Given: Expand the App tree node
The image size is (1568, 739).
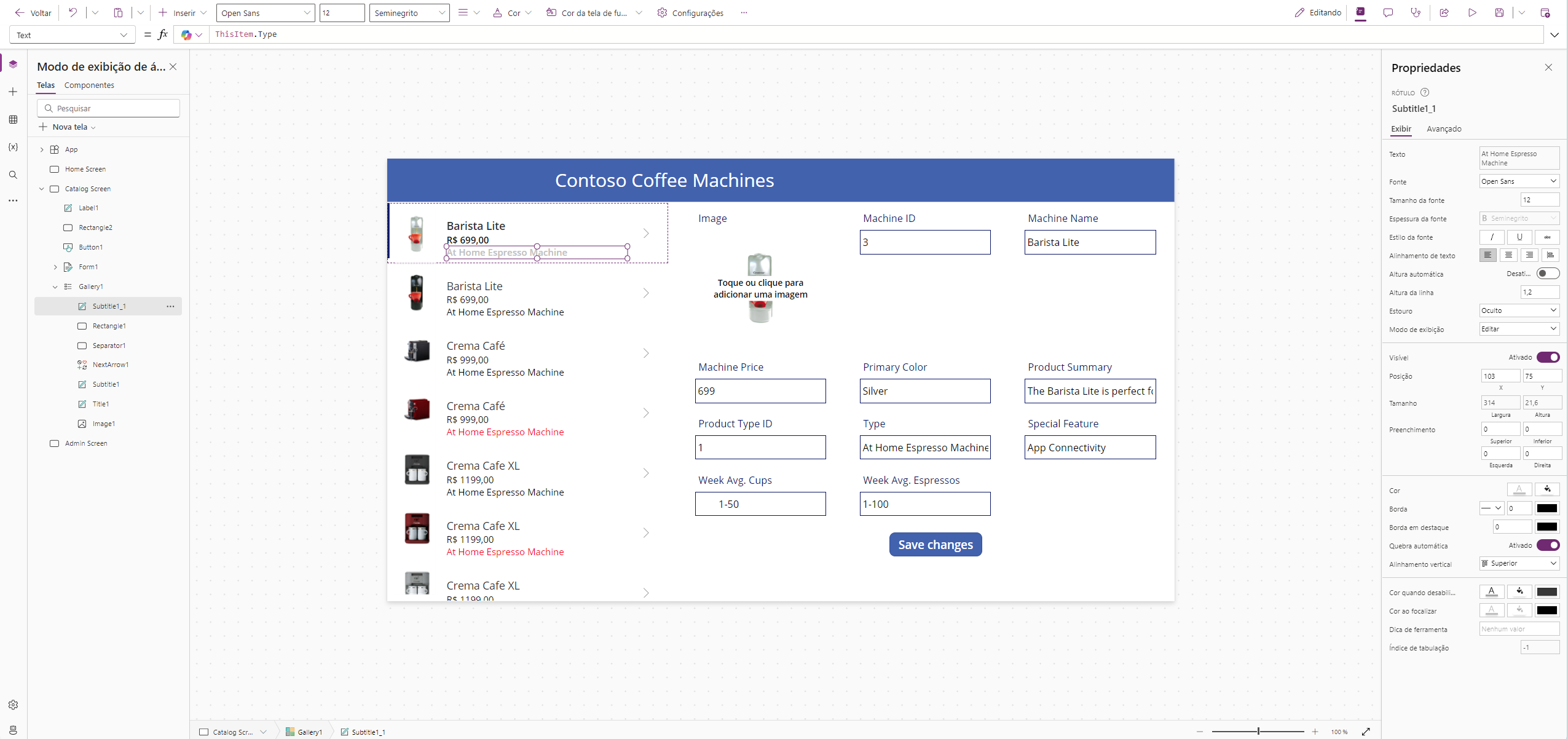Looking at the screenshot, I should [42, 149].
